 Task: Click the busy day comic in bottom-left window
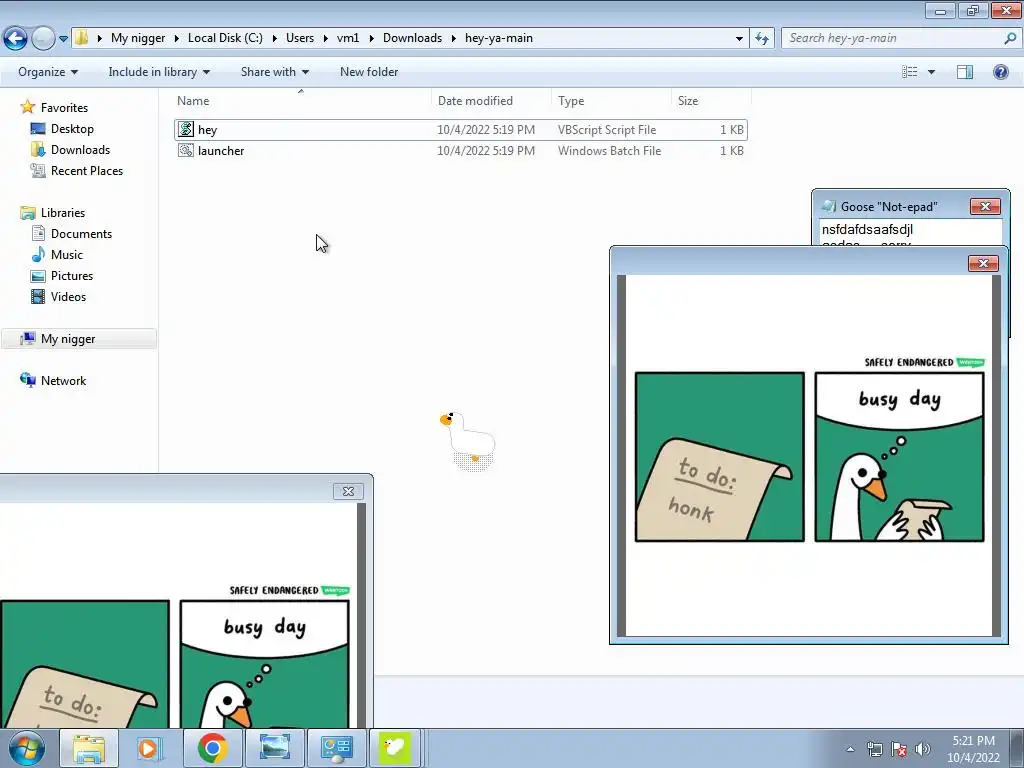(x=175, y=656)
